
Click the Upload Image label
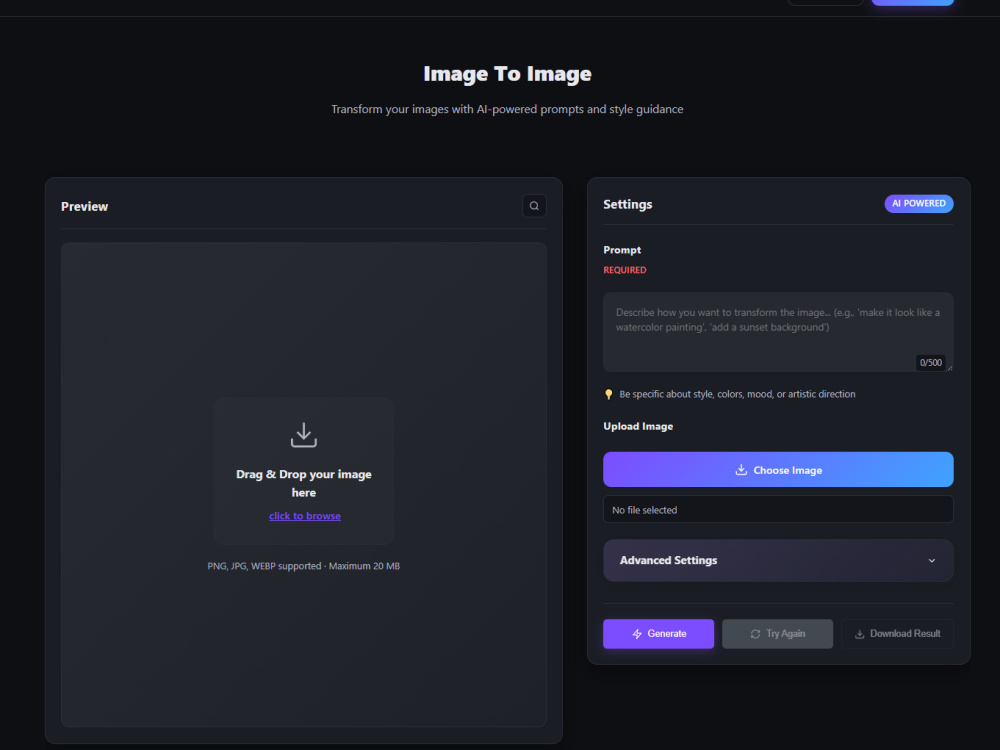click(638, 427)
